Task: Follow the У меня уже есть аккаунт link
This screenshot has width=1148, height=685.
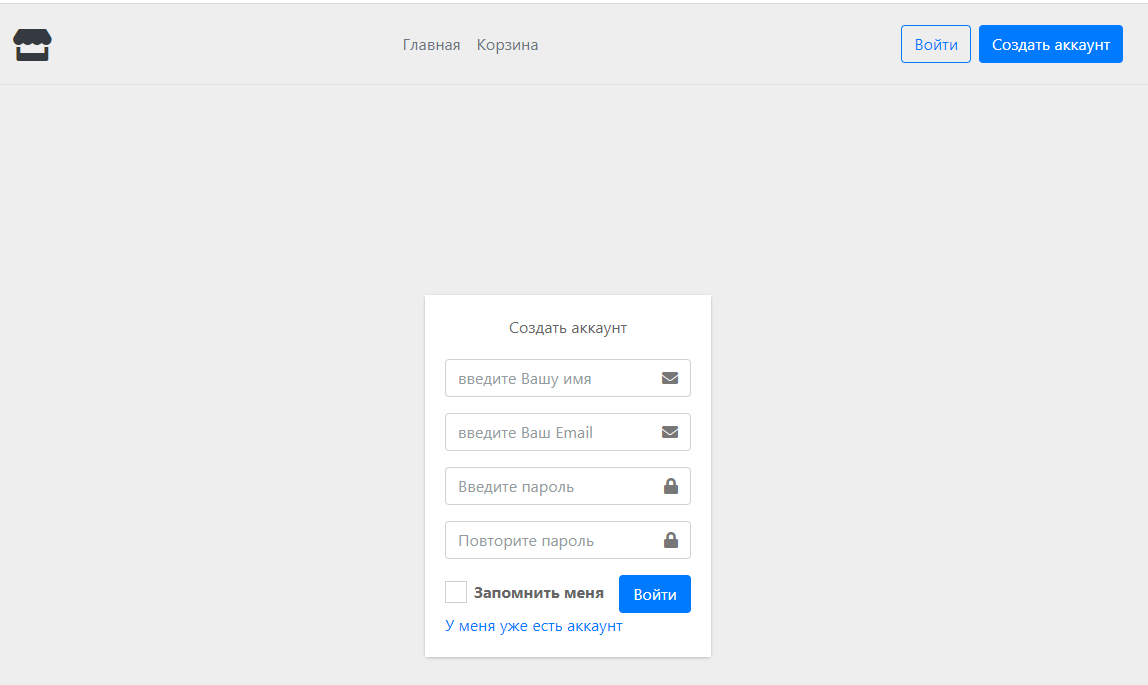Action: 533,625
